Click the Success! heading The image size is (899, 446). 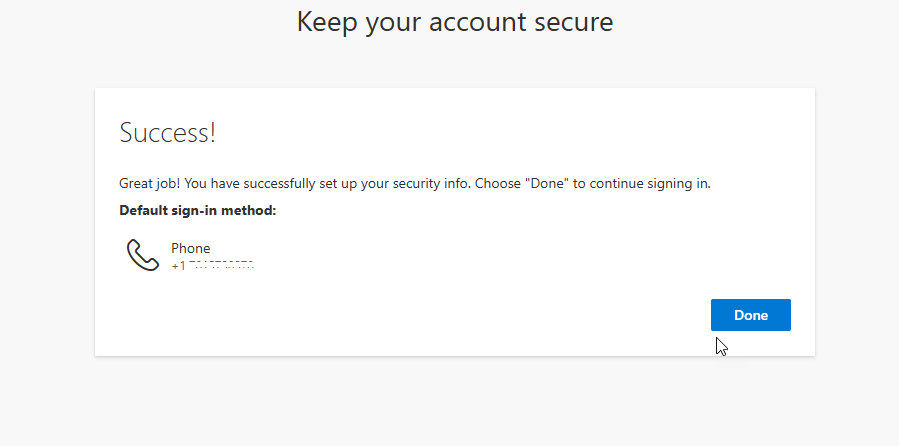click(x=167, y=133)
